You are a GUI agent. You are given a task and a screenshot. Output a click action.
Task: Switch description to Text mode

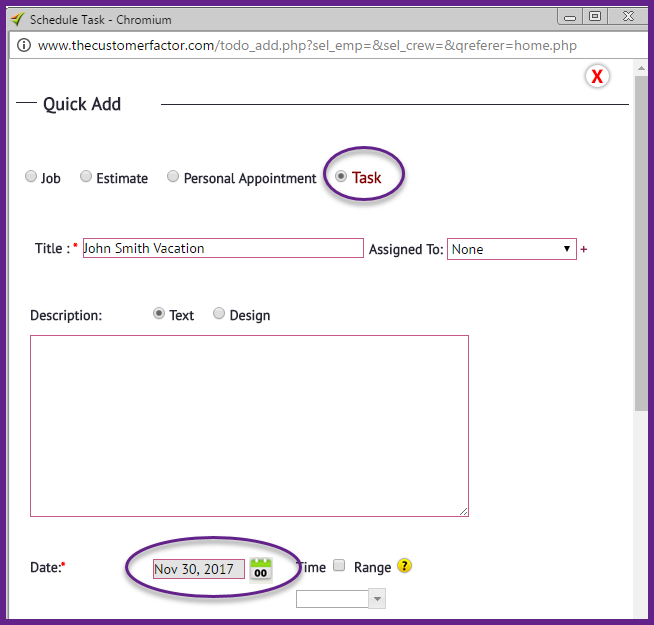[x=158, y=313]
